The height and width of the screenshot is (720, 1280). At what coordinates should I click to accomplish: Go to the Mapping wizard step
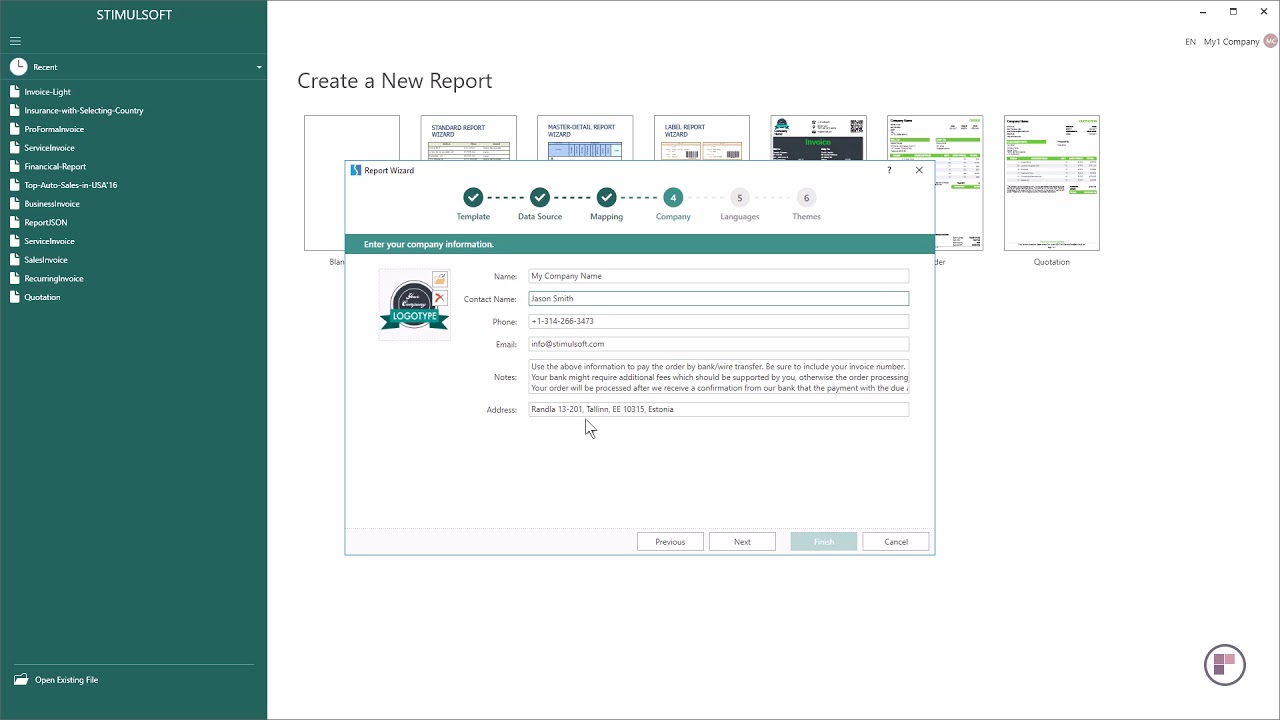(x=606, y=204)
